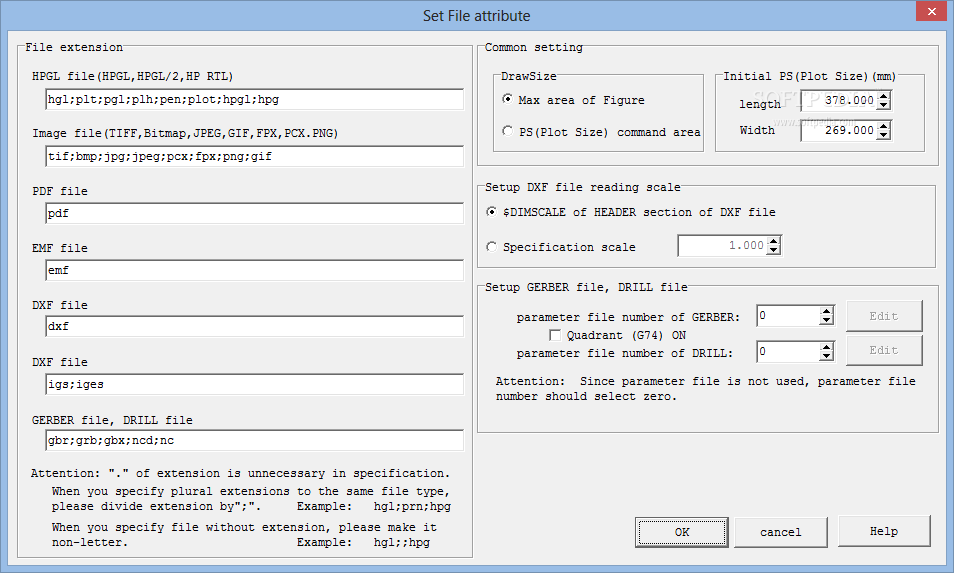Click the length value field 378.000

click(x=839, y=100)
